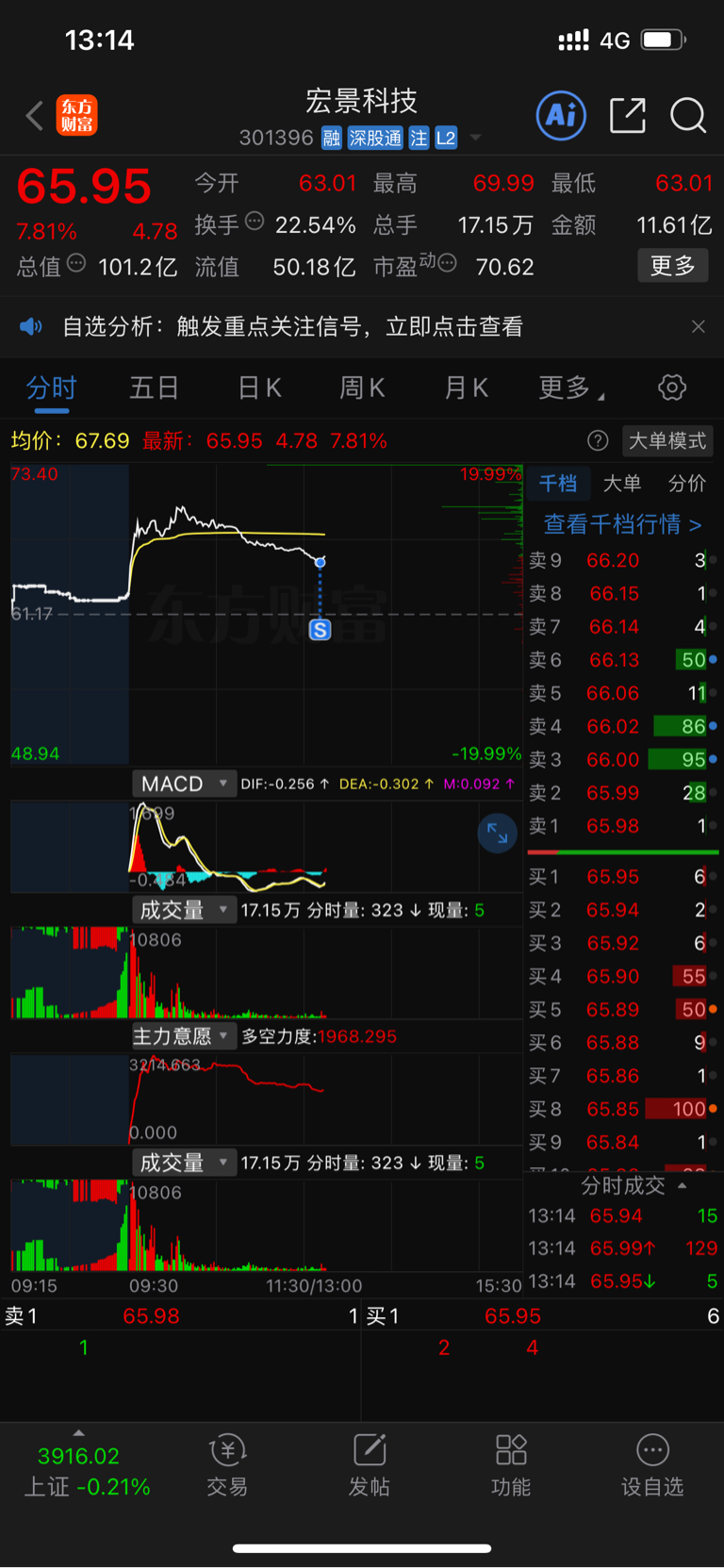Tap the speaker announcement icon

click(x=31, y=326)
